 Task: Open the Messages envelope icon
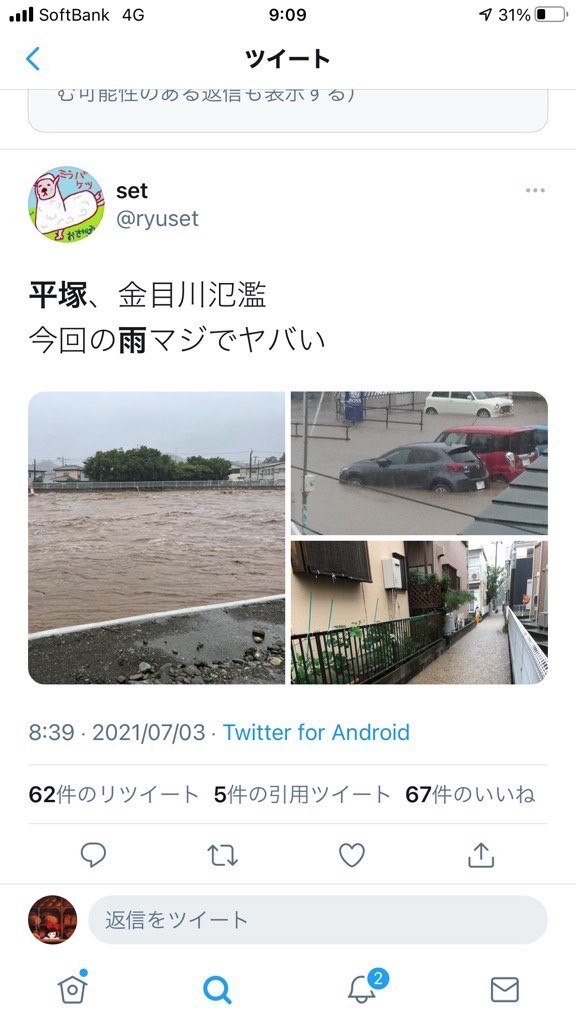pos(505,989)
